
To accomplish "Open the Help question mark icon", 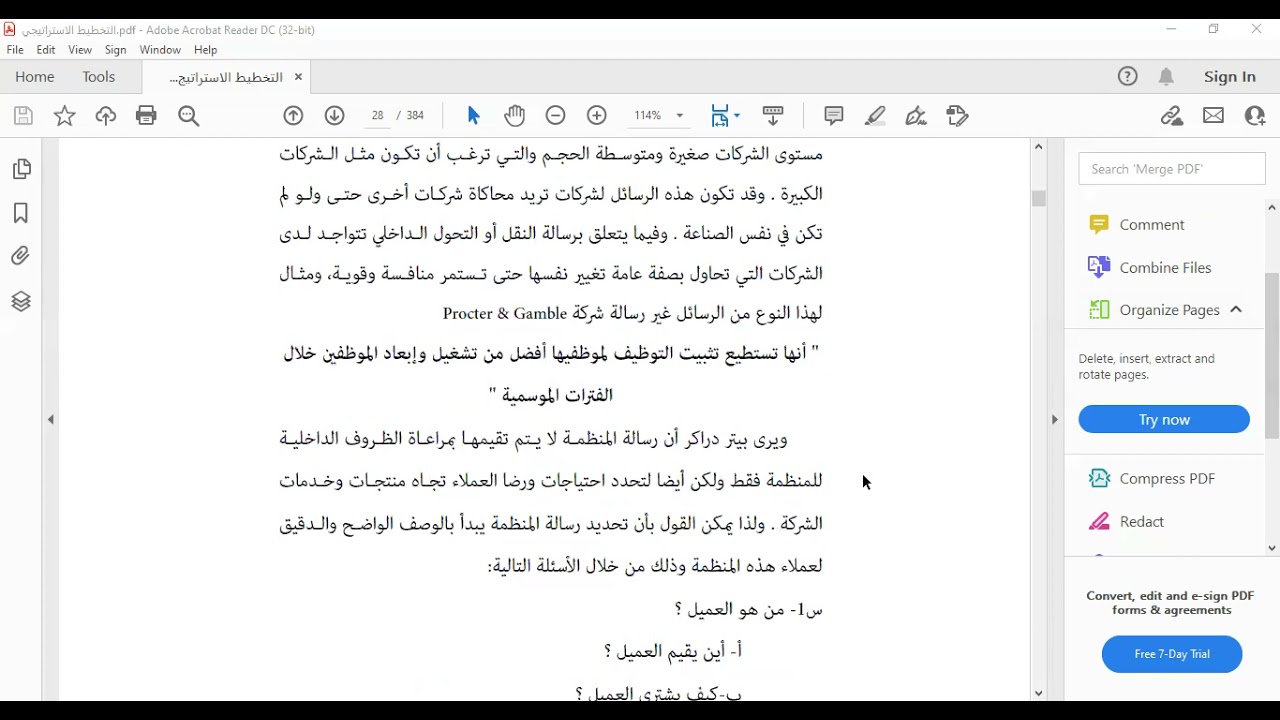I will [1128, 77].
